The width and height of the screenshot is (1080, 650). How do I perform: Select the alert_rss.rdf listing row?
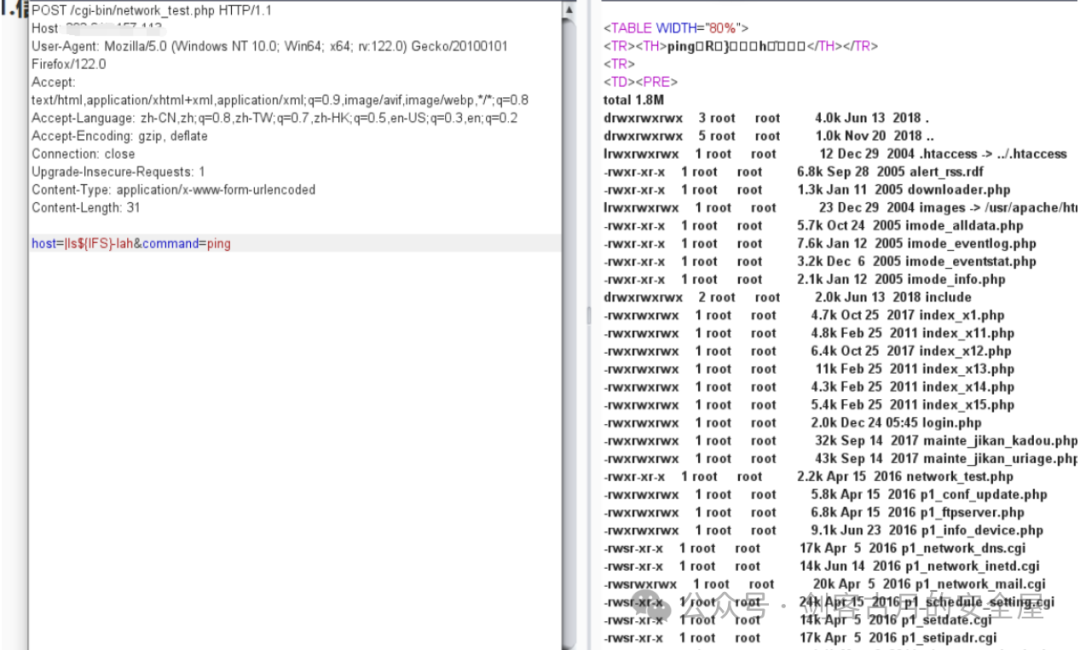click(x=793, y=171)
